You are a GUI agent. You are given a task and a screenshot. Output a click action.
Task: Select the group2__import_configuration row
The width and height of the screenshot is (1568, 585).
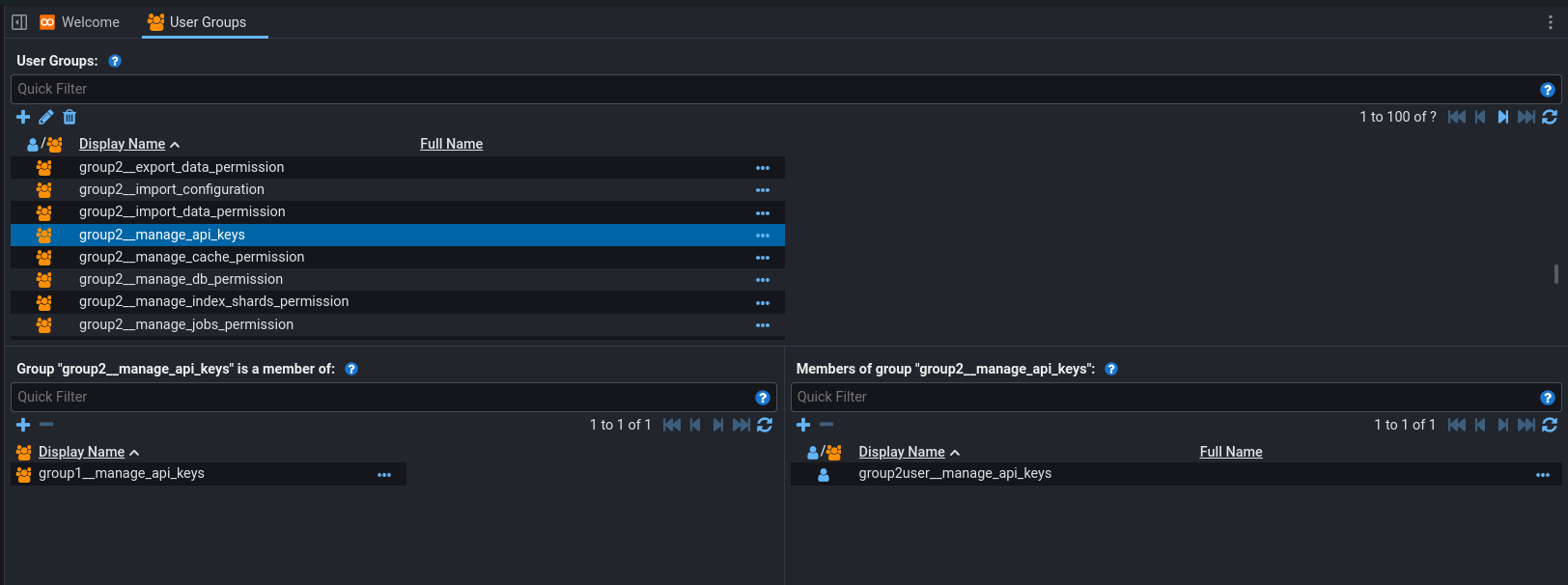coord(172,190)
